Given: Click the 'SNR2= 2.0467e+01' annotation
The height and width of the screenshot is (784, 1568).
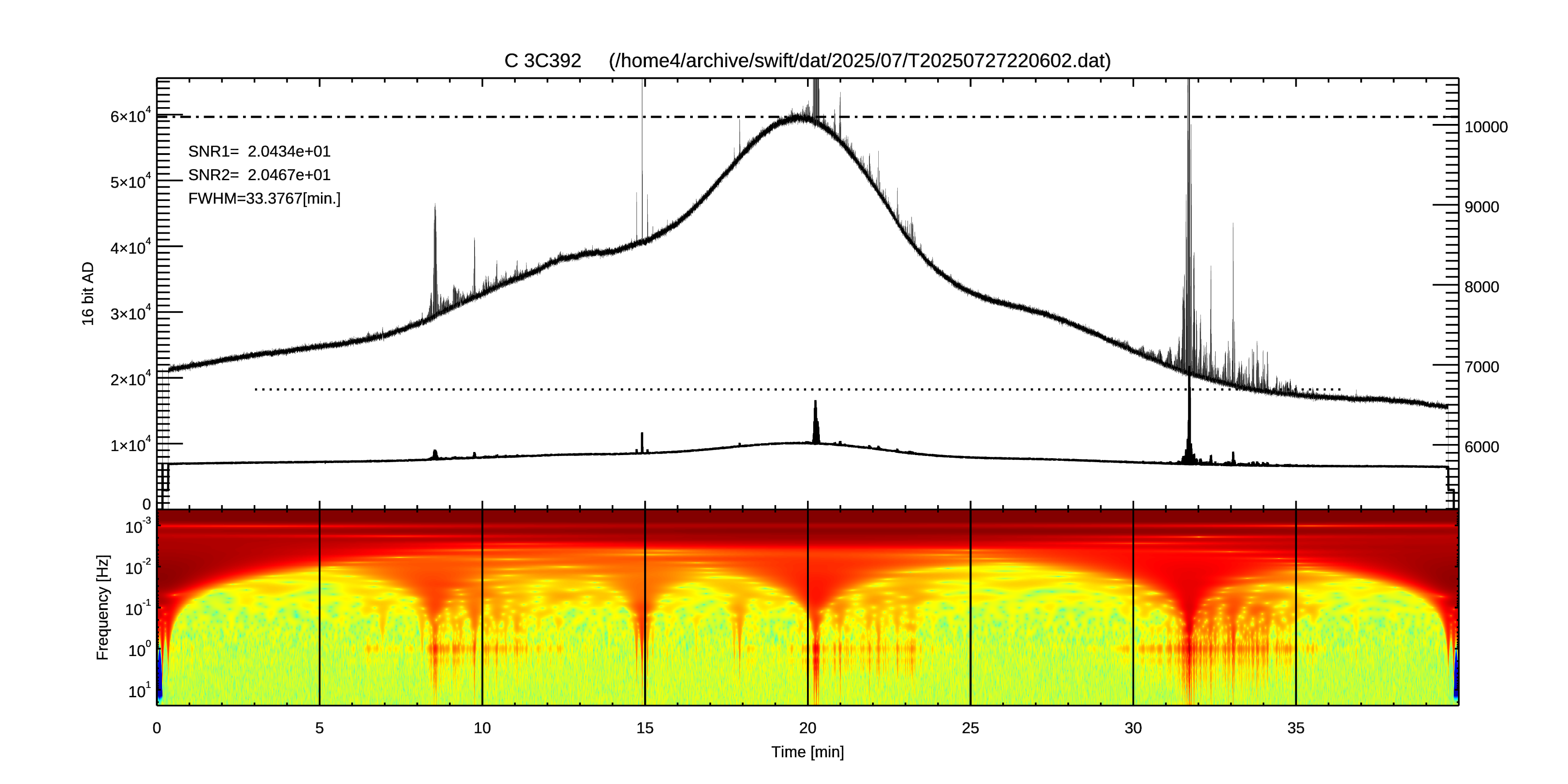Looking at the screenshot, I should click(x=259, y=175).
